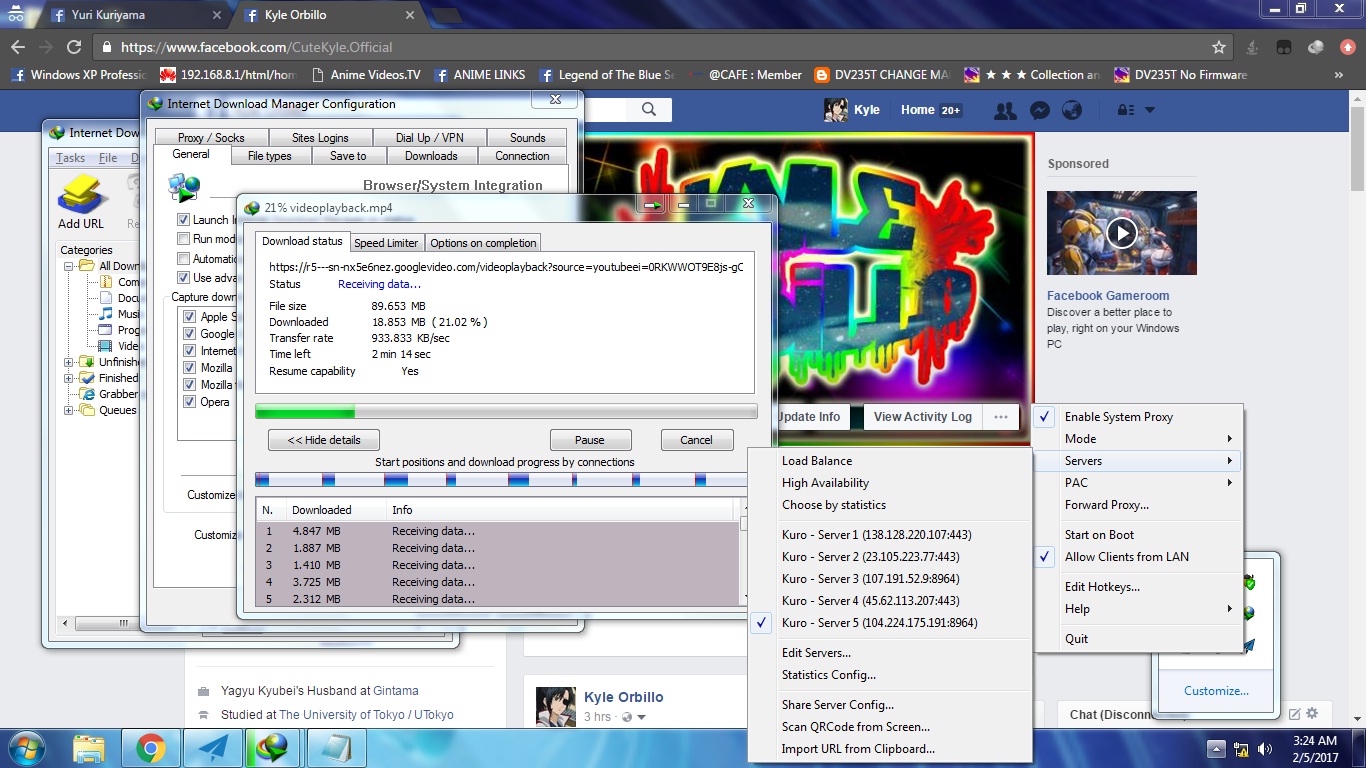This screenshot has height=768, width=1366.
Task: Play the Facebook Gameroom sponsored video
Action: (1122, 234)
